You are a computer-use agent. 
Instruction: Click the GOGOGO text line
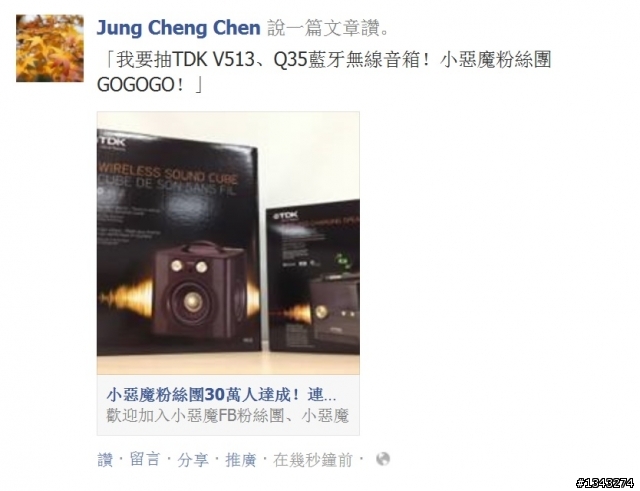(149, 85)
